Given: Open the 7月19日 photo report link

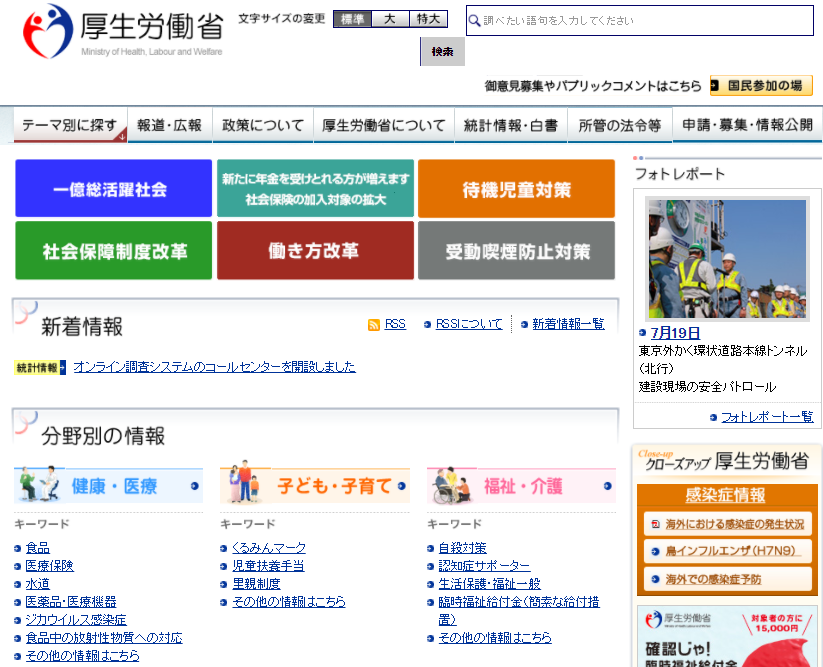Looking at the screenshot, I should pyautogui.click(x=675, y=333).
